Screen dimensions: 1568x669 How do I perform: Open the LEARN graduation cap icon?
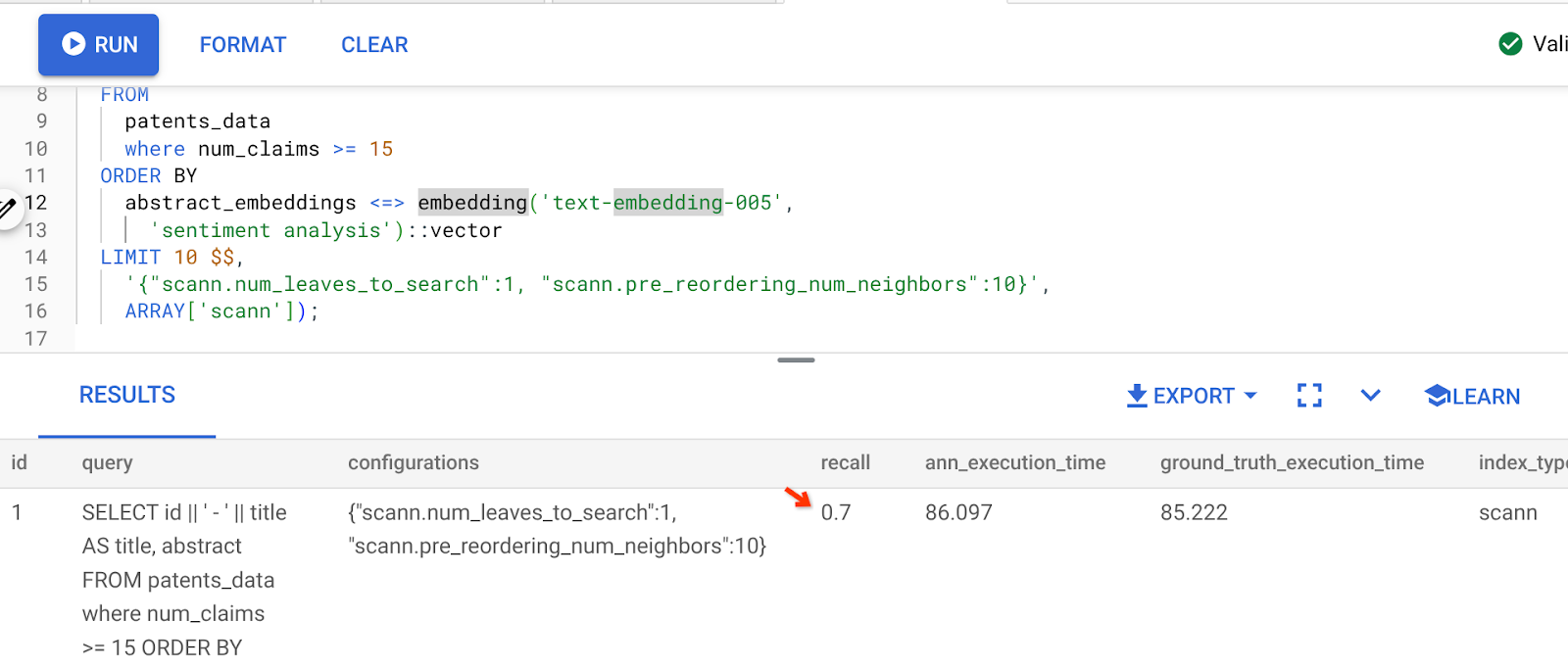[1437, 396]
